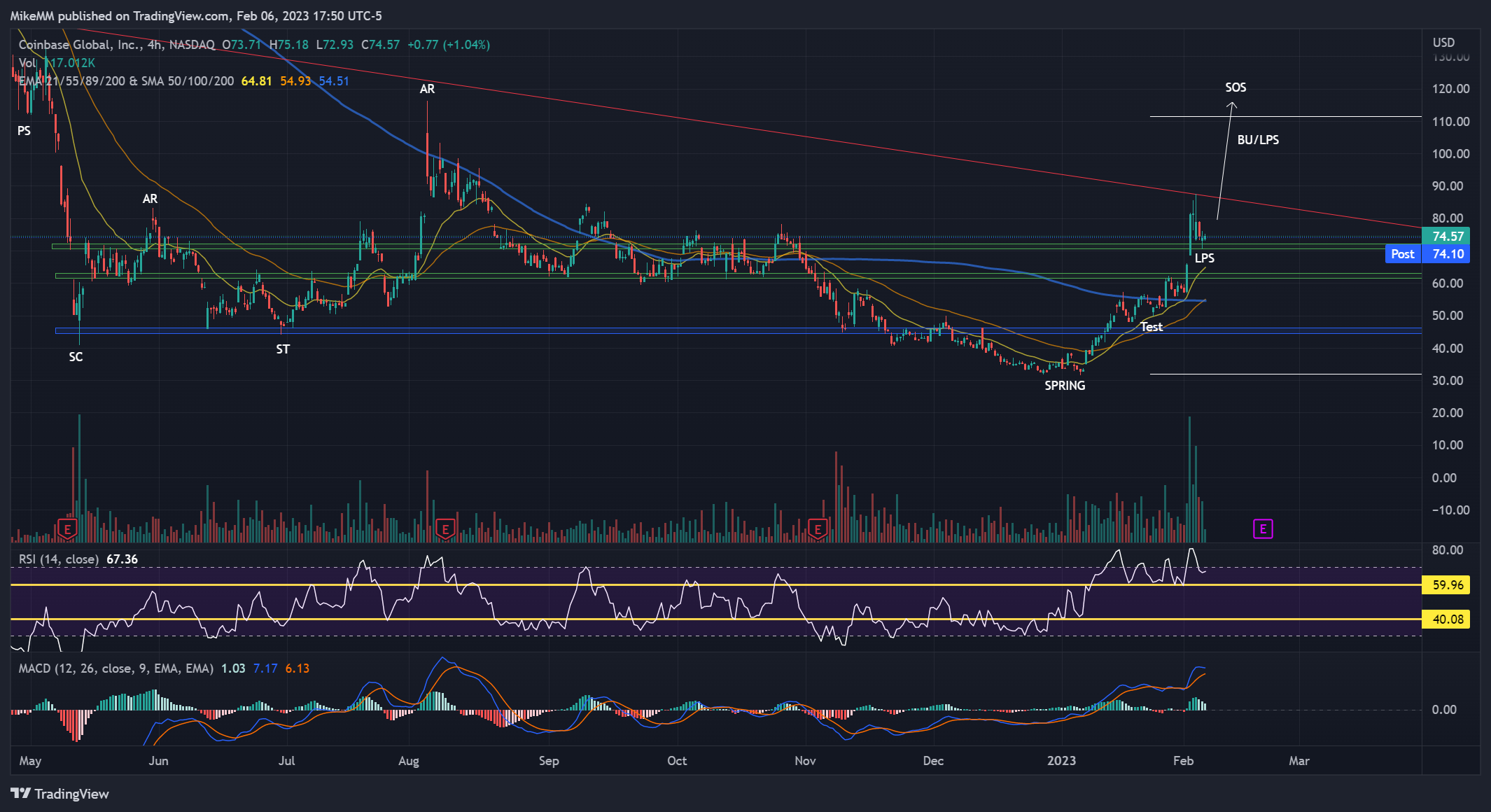Select the SPRING annotation label
1491x812 pixels.
point(1065,386)
